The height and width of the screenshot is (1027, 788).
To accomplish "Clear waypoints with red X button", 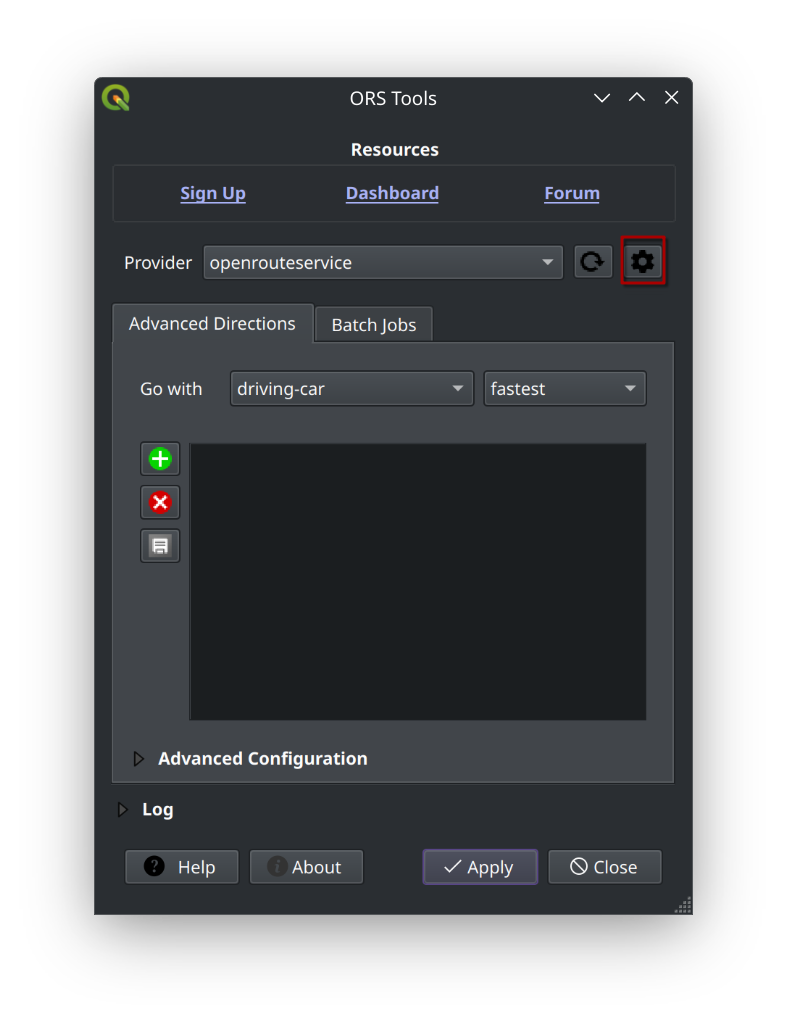I will (x=160, y=502).
